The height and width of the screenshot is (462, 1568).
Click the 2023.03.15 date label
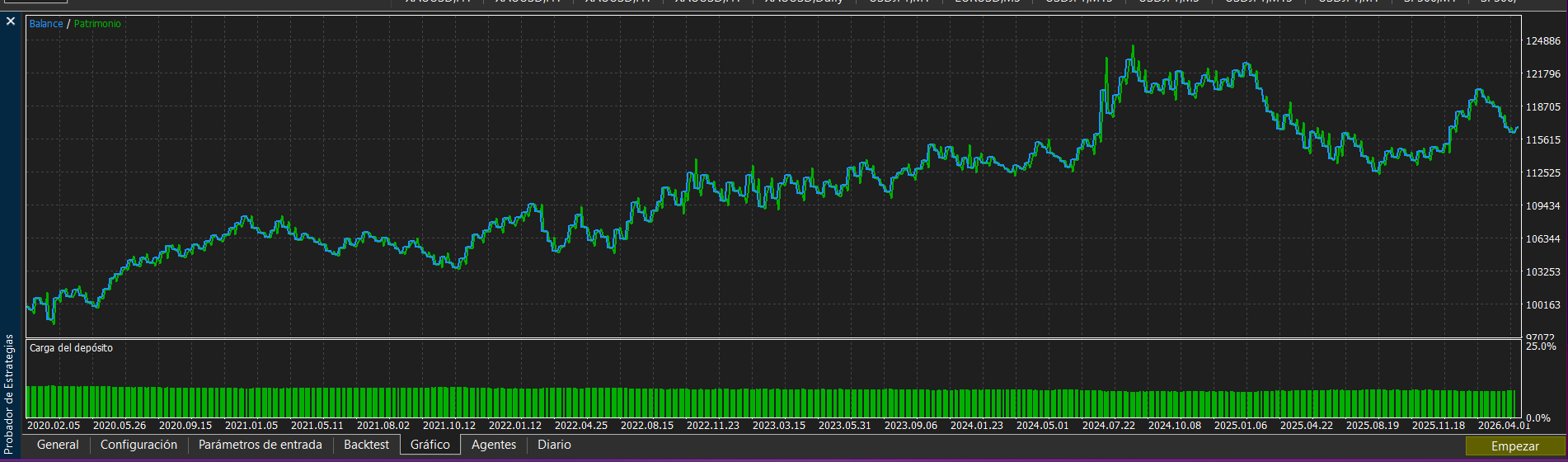coord(779,426)
